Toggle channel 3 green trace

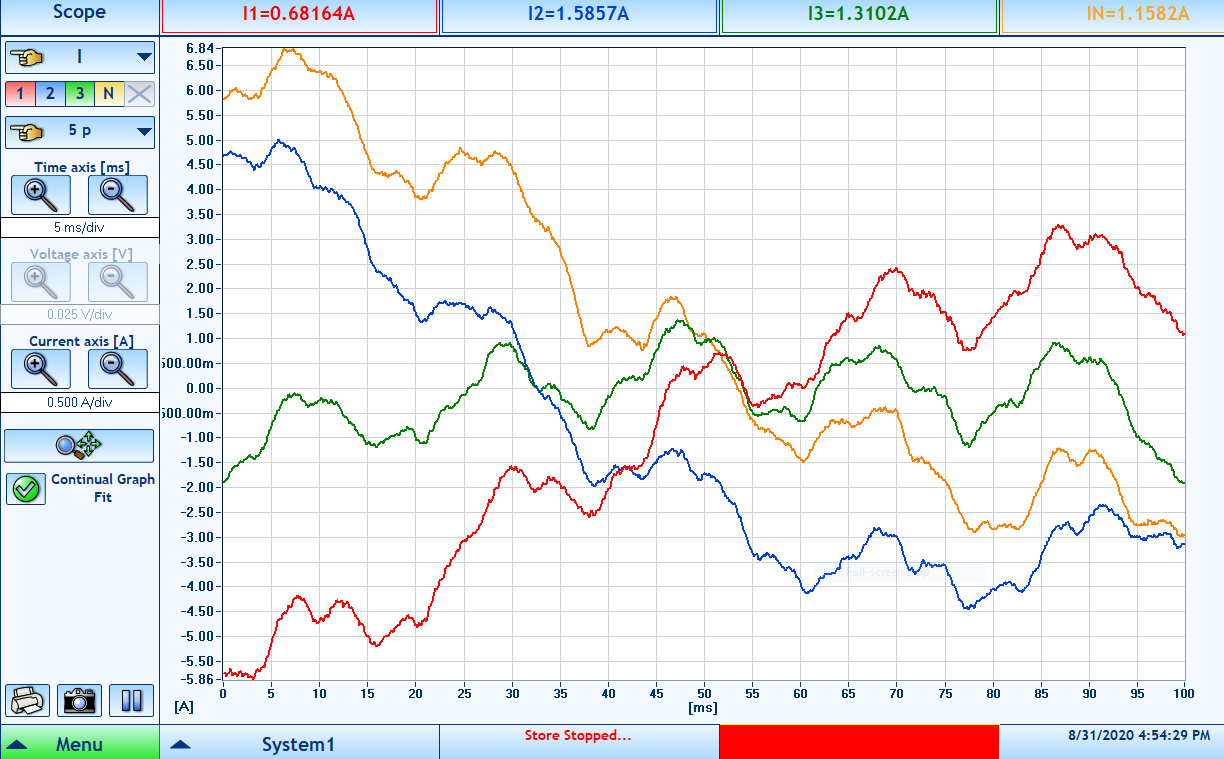point(79,94)
